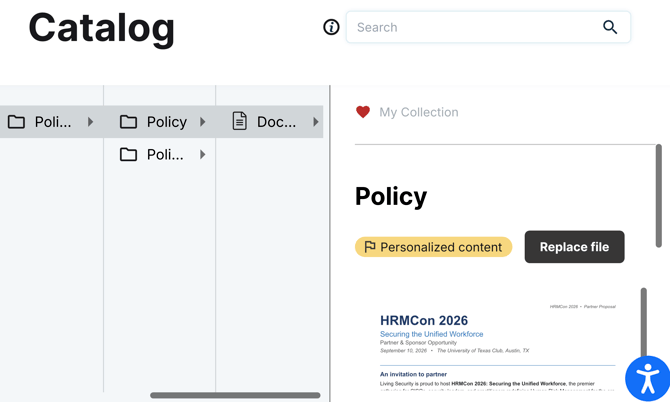Click the horizontal scrollbar under catalog columns
670x402 pixels.
point(235,395)
